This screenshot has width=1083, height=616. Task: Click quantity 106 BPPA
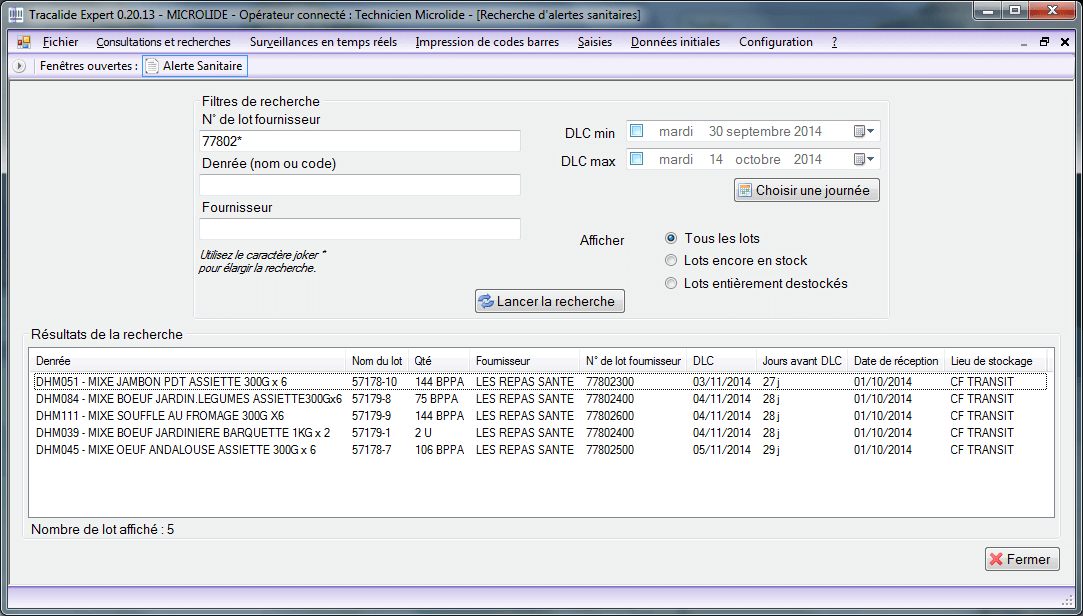click(x=439, y=450)
